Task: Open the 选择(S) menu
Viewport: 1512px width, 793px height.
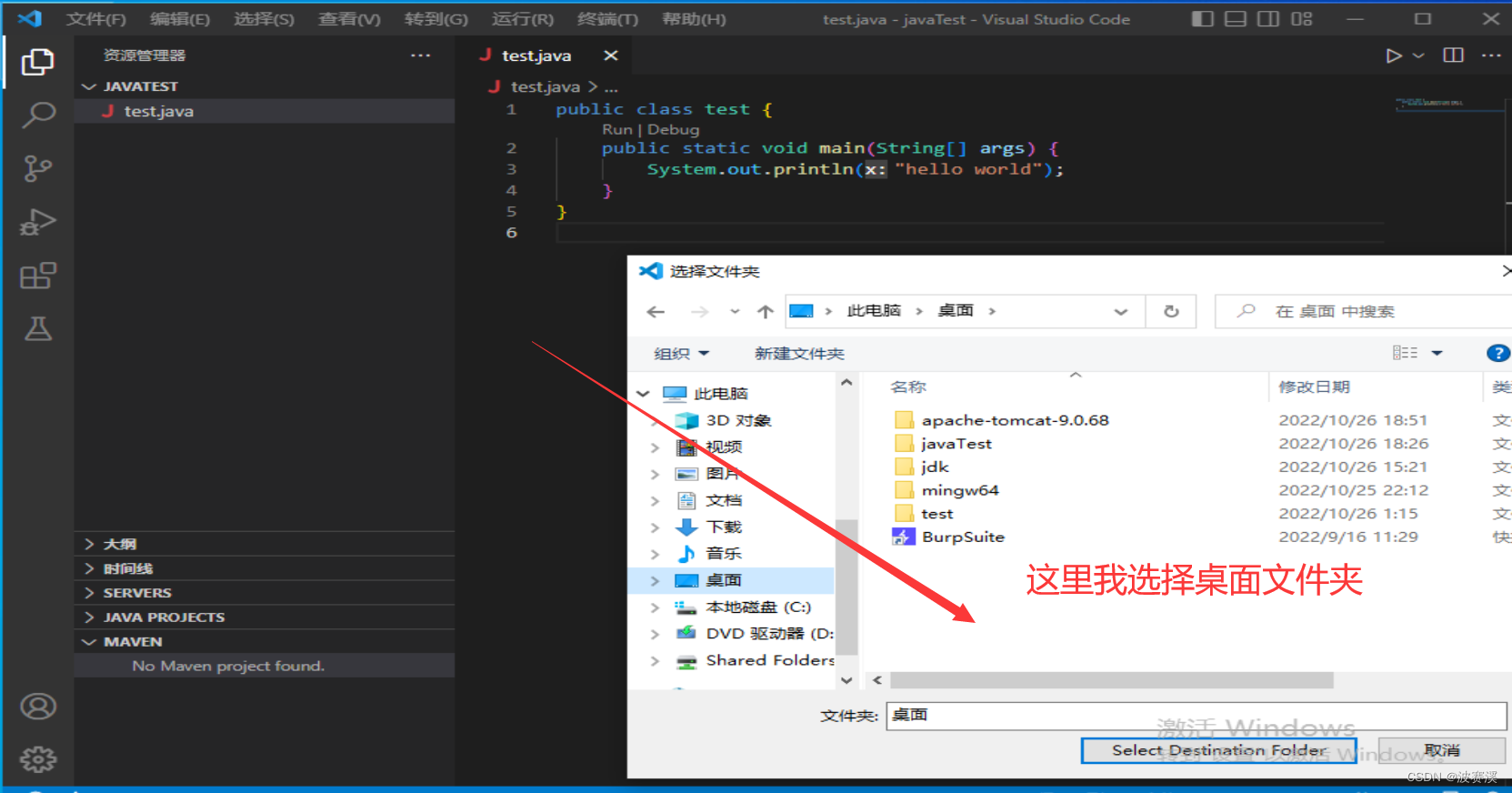Action: [x=264, y=19]
